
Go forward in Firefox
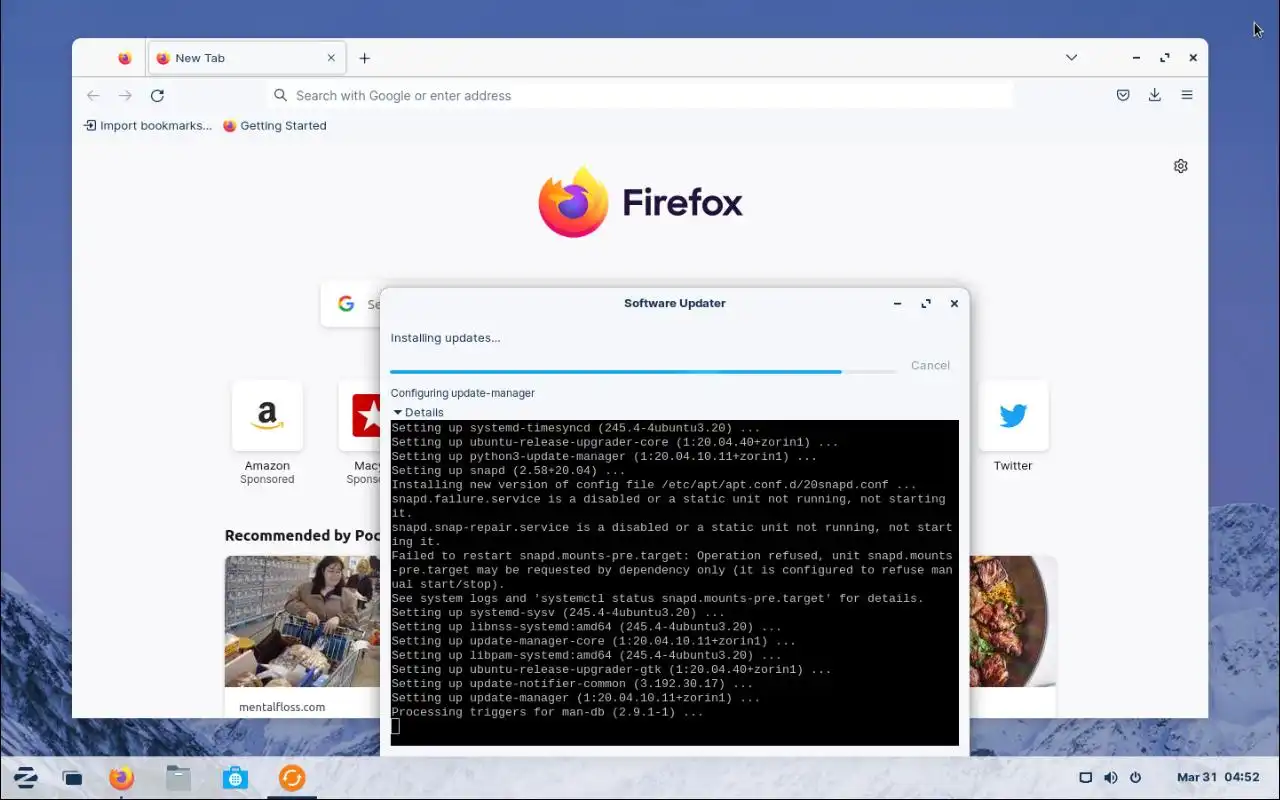click(x=125, y=95)
